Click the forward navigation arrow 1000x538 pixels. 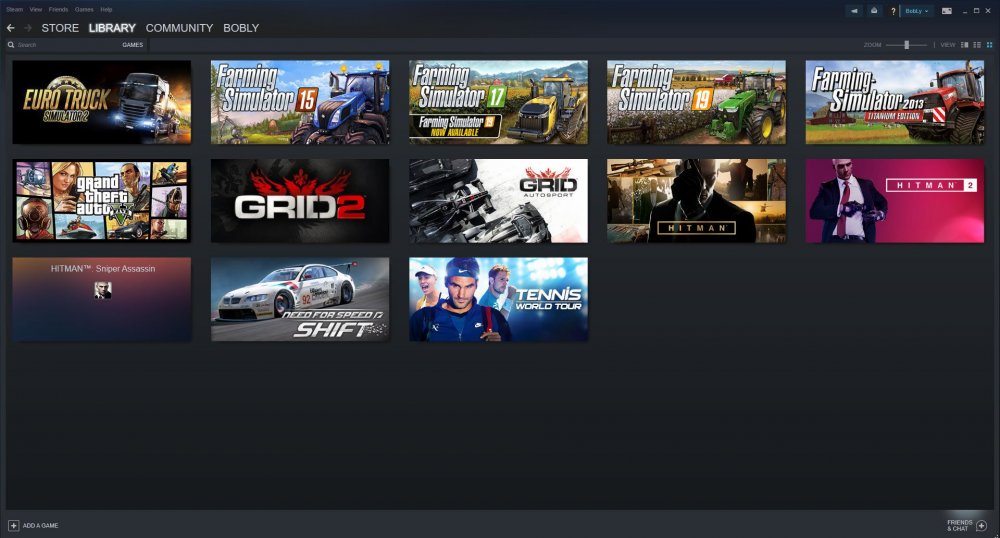28,28
